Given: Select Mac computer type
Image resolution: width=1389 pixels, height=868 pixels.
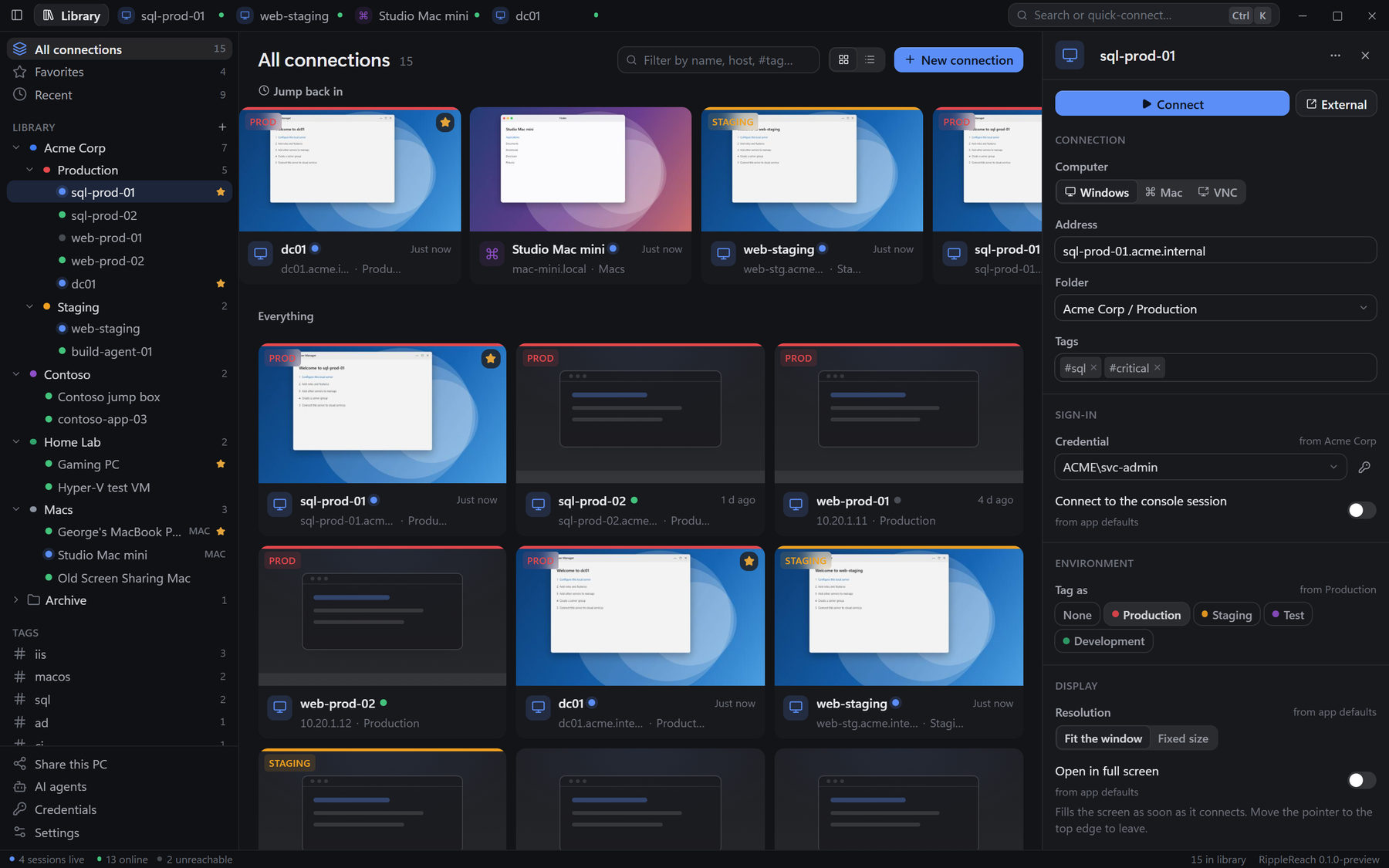Looking at the screenshot, I should (1164, 192).
